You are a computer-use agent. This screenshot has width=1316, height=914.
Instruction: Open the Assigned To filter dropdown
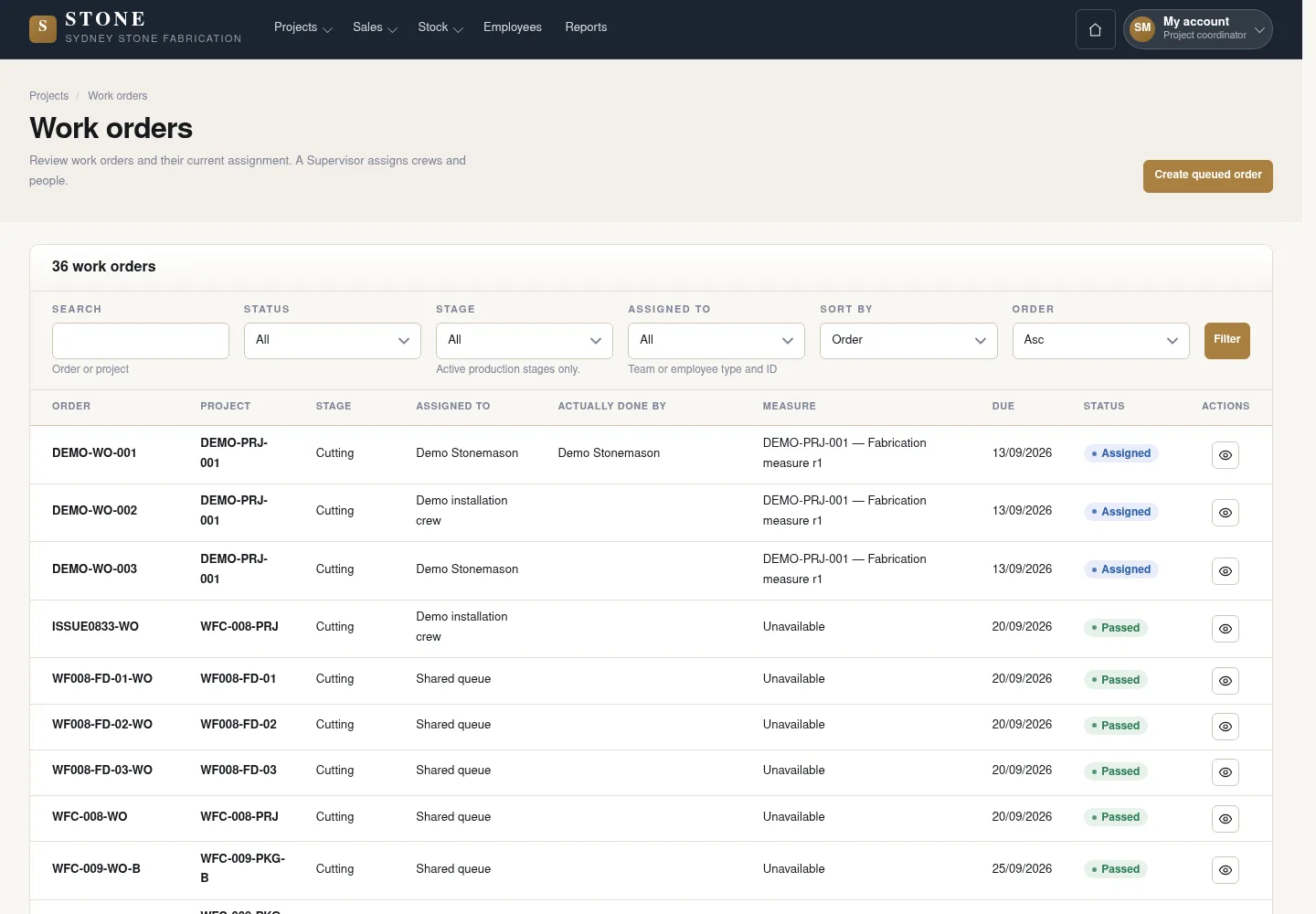click(716, 340)
